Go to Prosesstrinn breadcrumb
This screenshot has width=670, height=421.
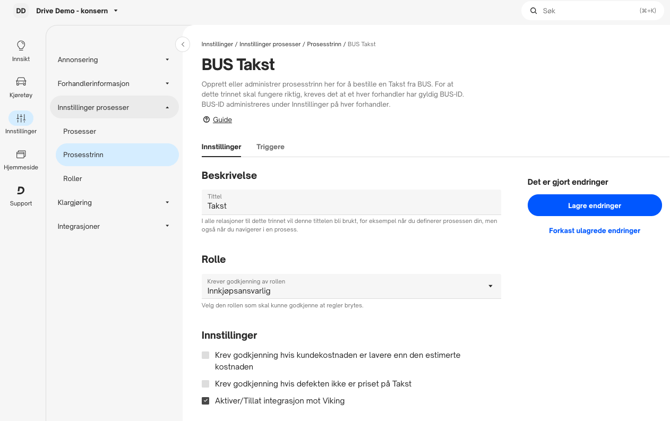[x=324, y=44]
